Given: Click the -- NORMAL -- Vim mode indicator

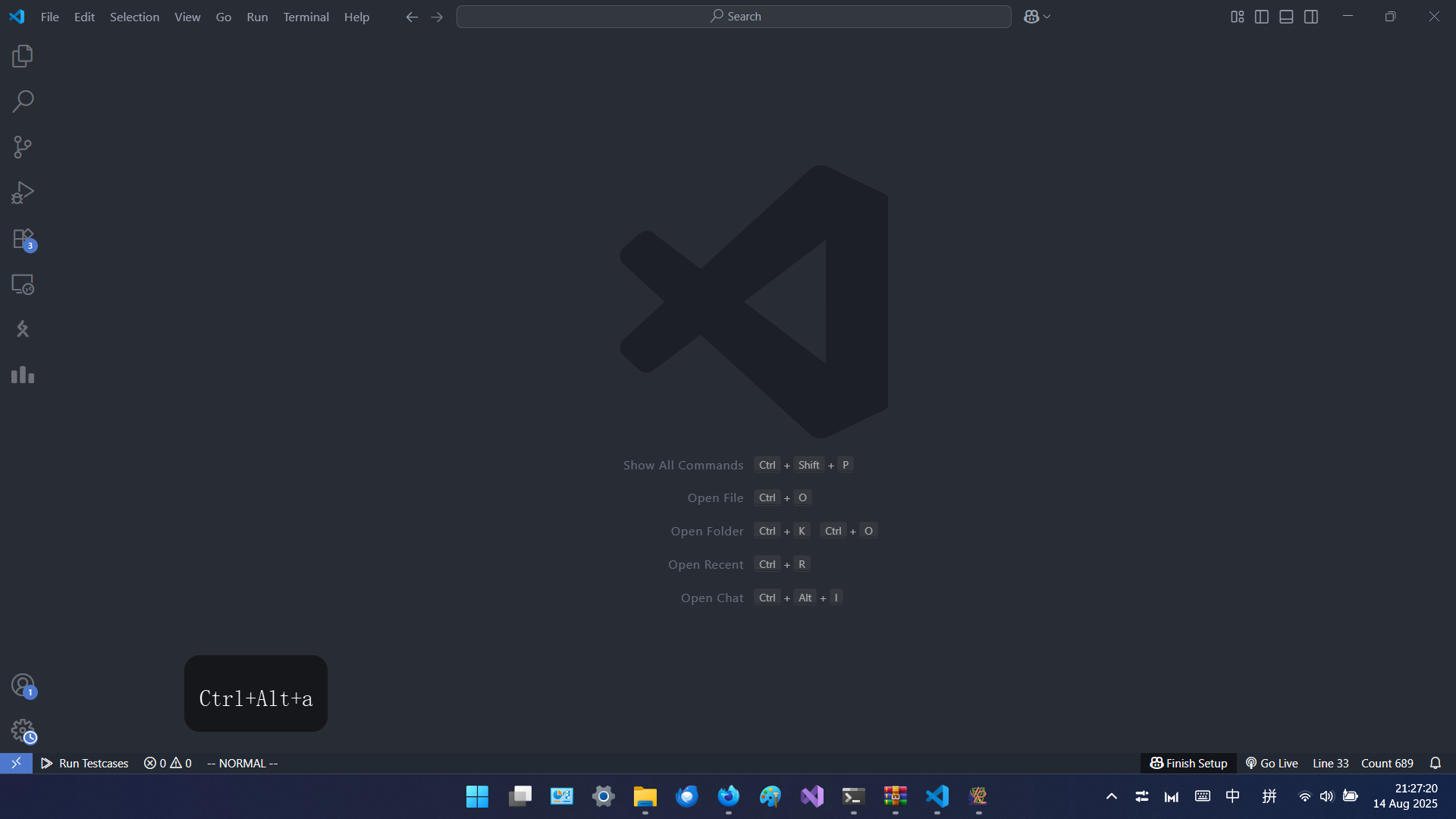Looking at the screenshot, I should (242, 763).
